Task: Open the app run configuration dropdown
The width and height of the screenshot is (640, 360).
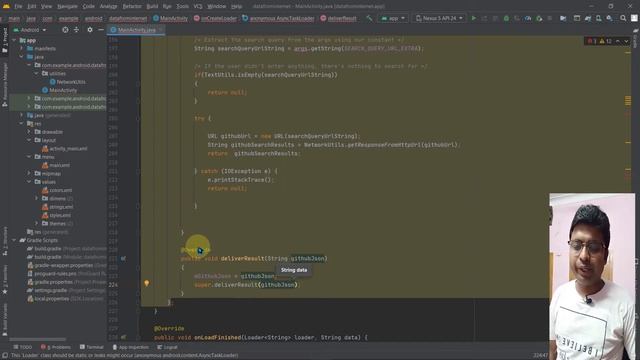Action: [393, 18]
